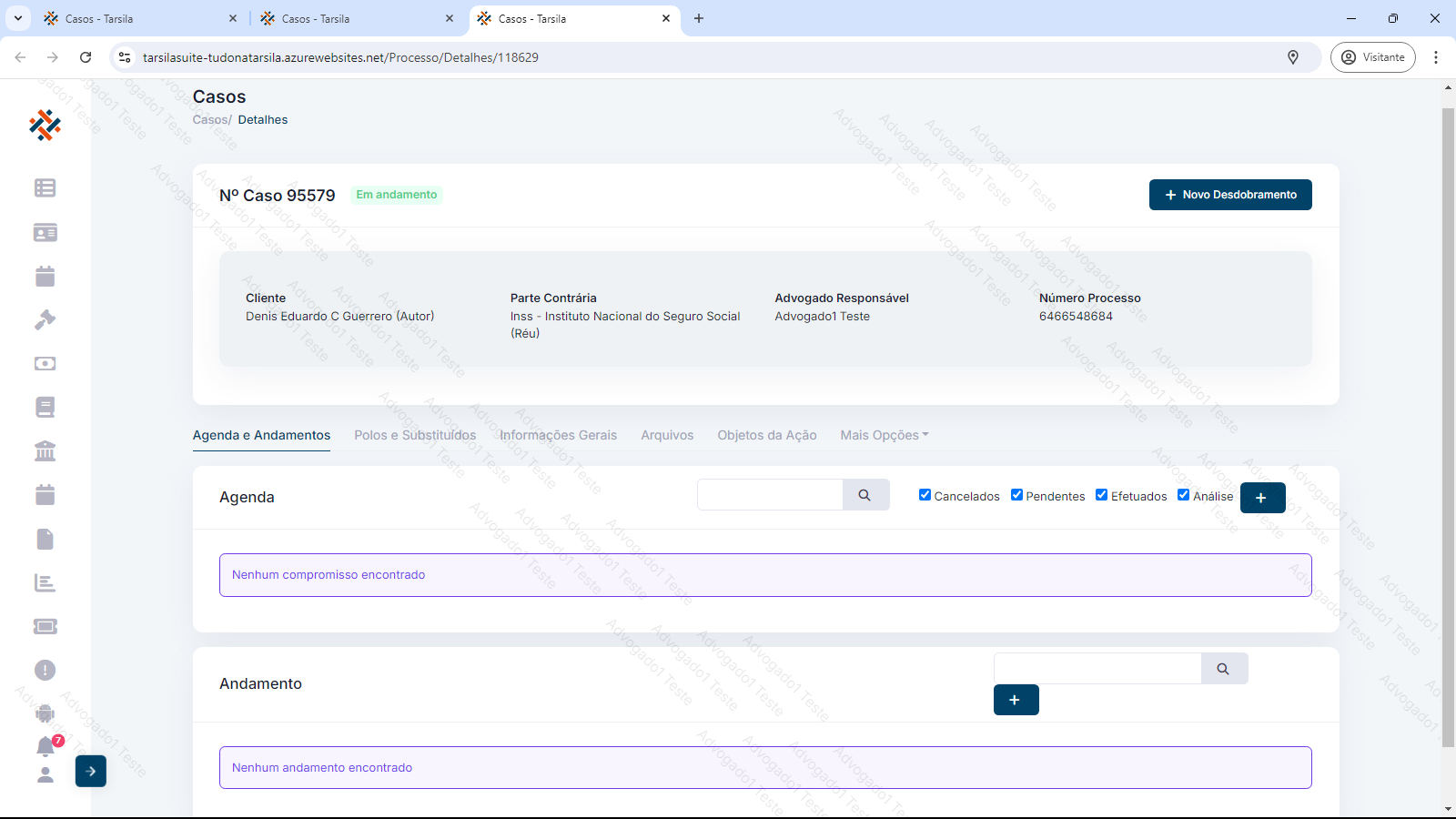Click the bank building sidebar icon
Viewport: 1456px width, 819px height.
click(x=45, y=451)
